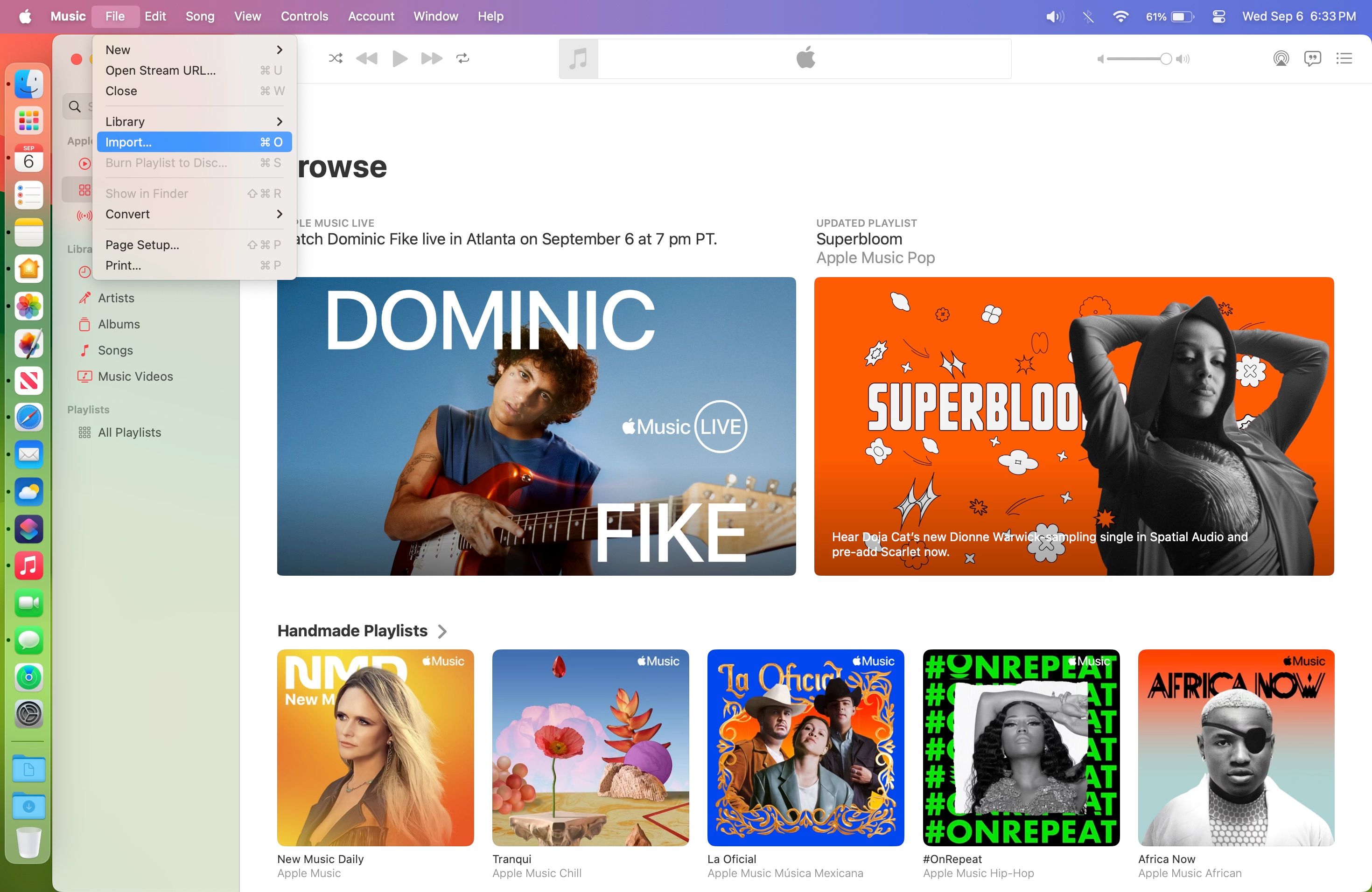This screenshot has height=892, width=1372.
Task: Adjust the volume slider
Action: click(1166, 58)
